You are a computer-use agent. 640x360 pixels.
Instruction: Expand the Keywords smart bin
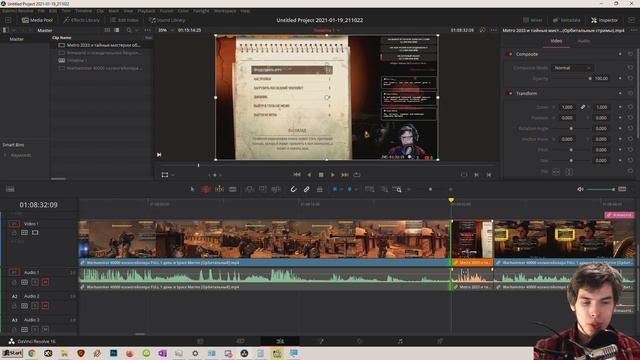pyautogui.click(x=5, y=156)
